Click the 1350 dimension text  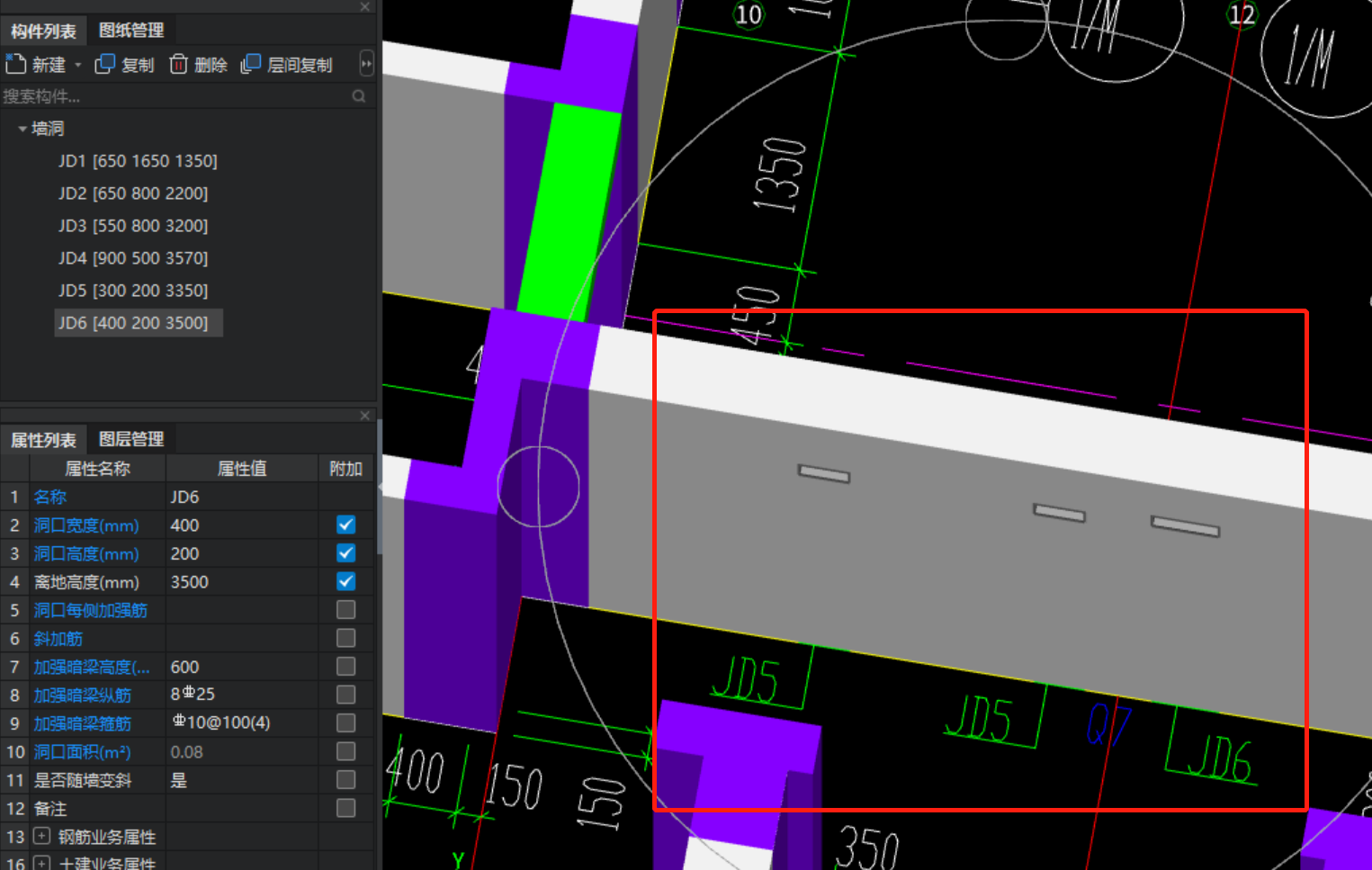pyautogui.click(x=779, y=175)
